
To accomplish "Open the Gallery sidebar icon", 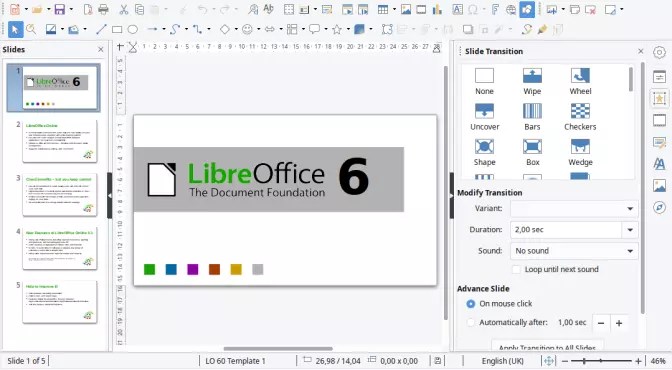I will 659,186.
